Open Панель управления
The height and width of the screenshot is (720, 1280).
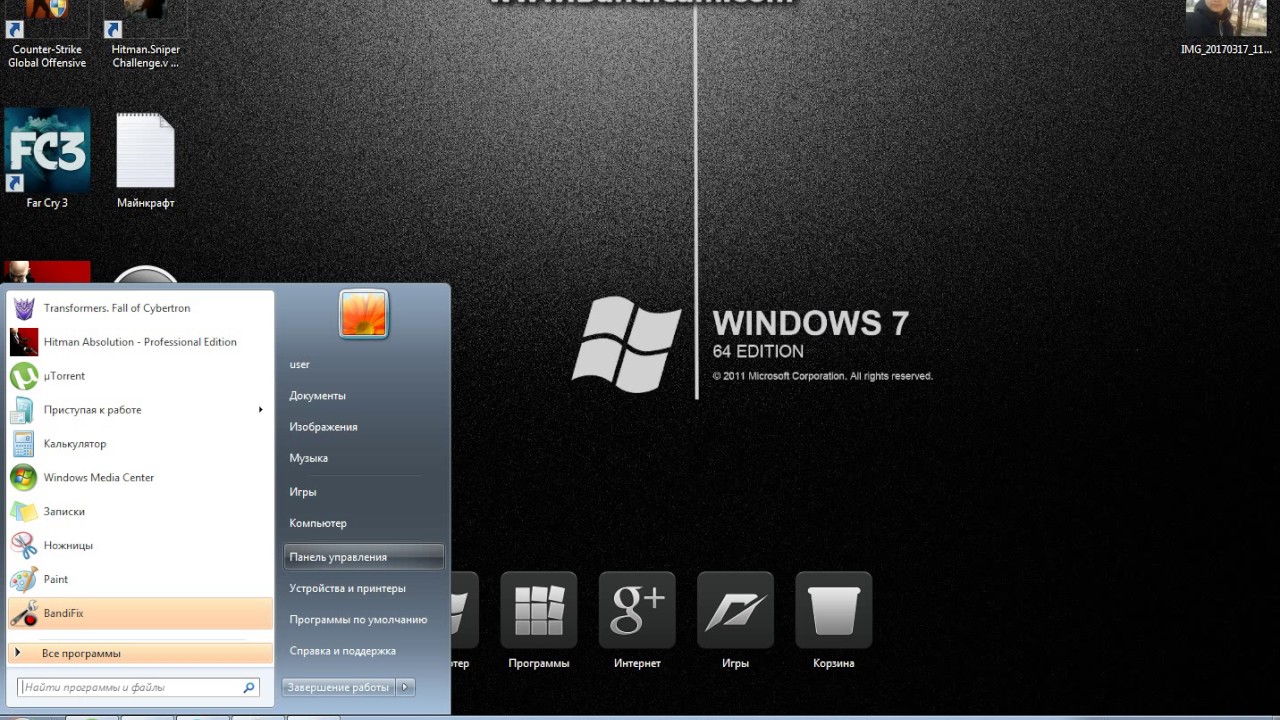364,557
